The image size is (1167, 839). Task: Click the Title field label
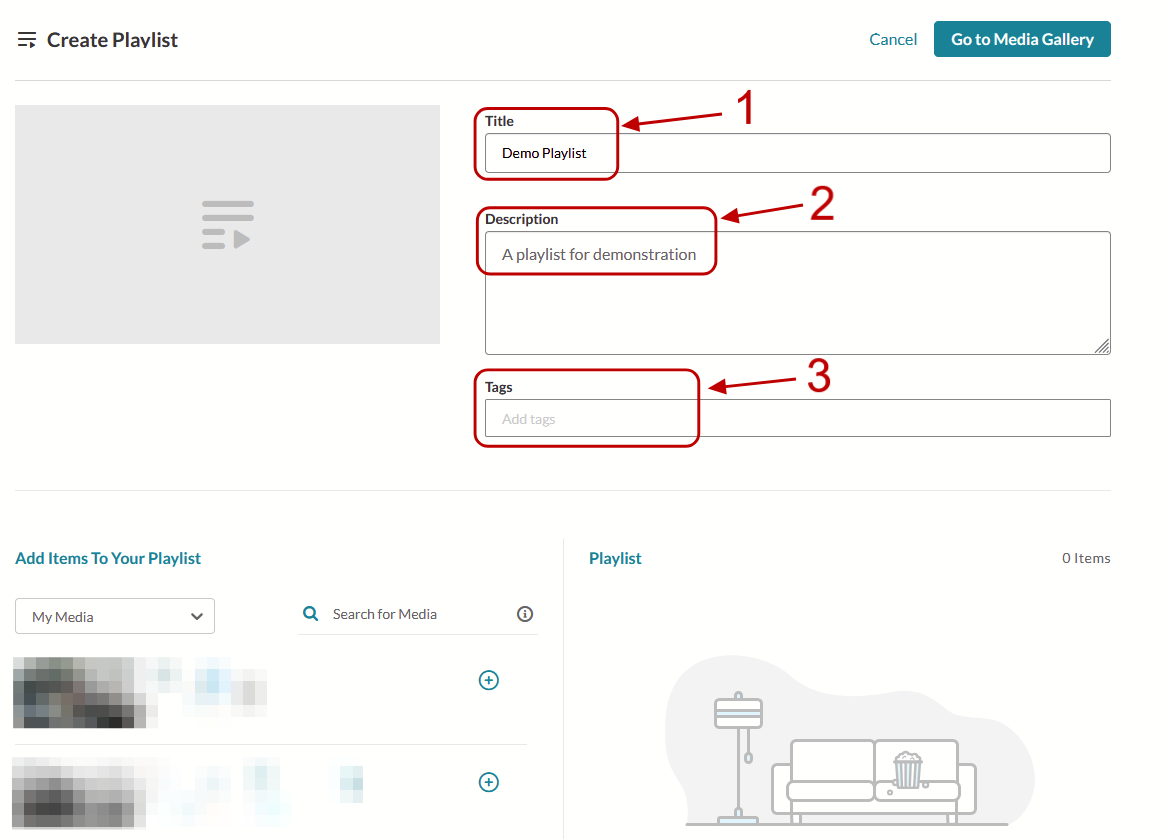(499, 121)
